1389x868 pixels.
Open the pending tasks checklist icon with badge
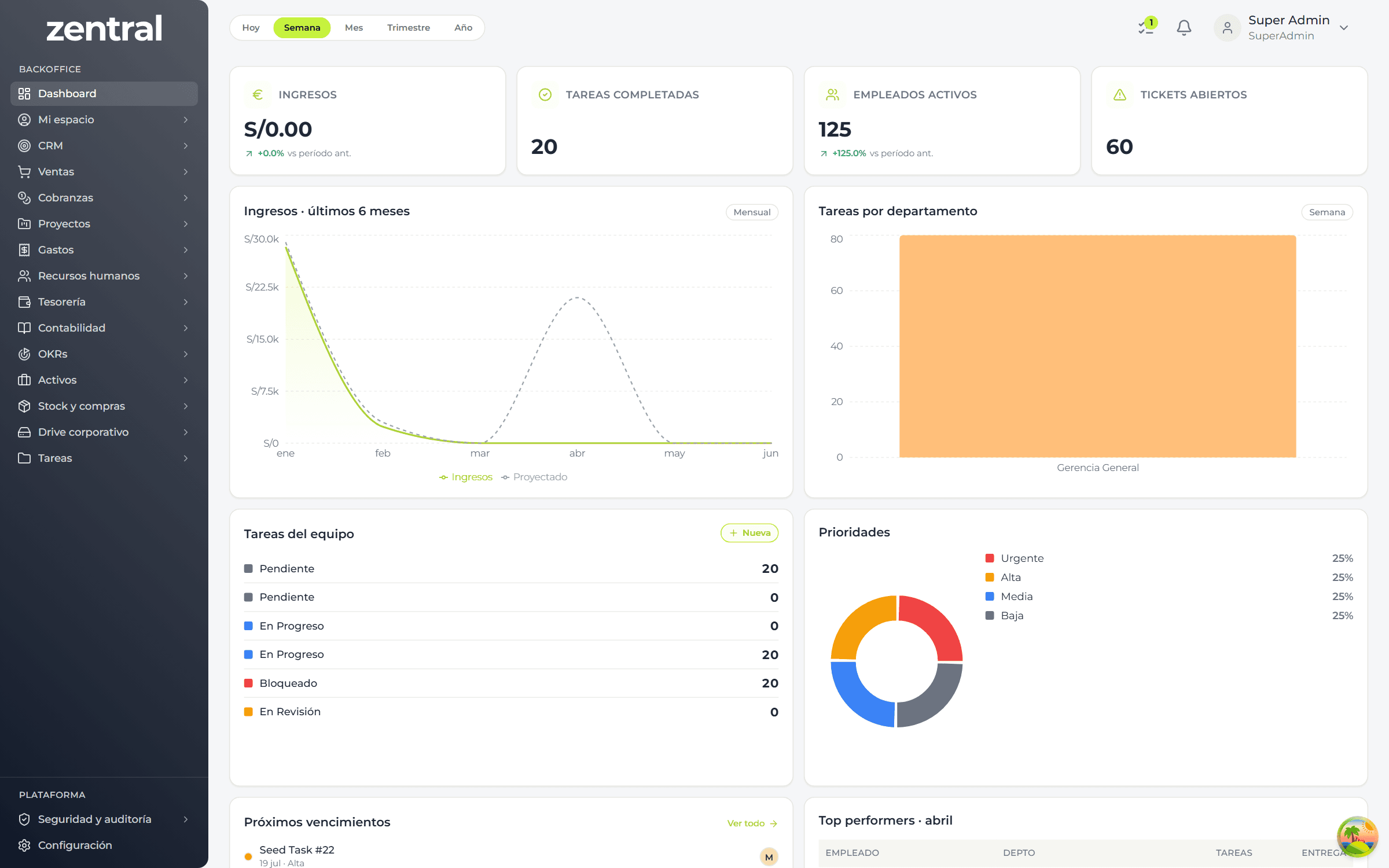point(1147,27)
